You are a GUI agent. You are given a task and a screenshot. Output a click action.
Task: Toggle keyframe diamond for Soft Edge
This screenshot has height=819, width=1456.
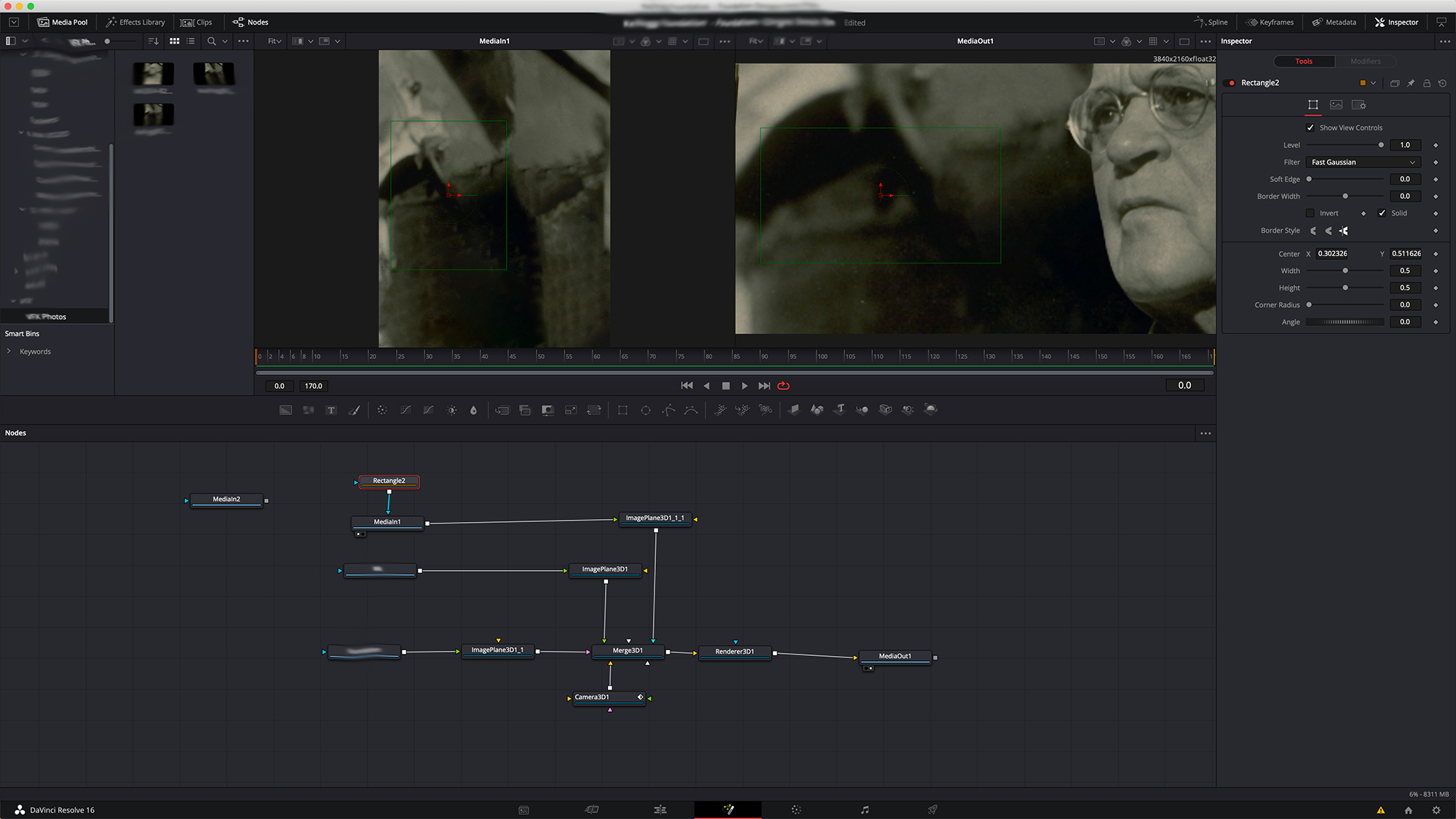point(1436,179)
